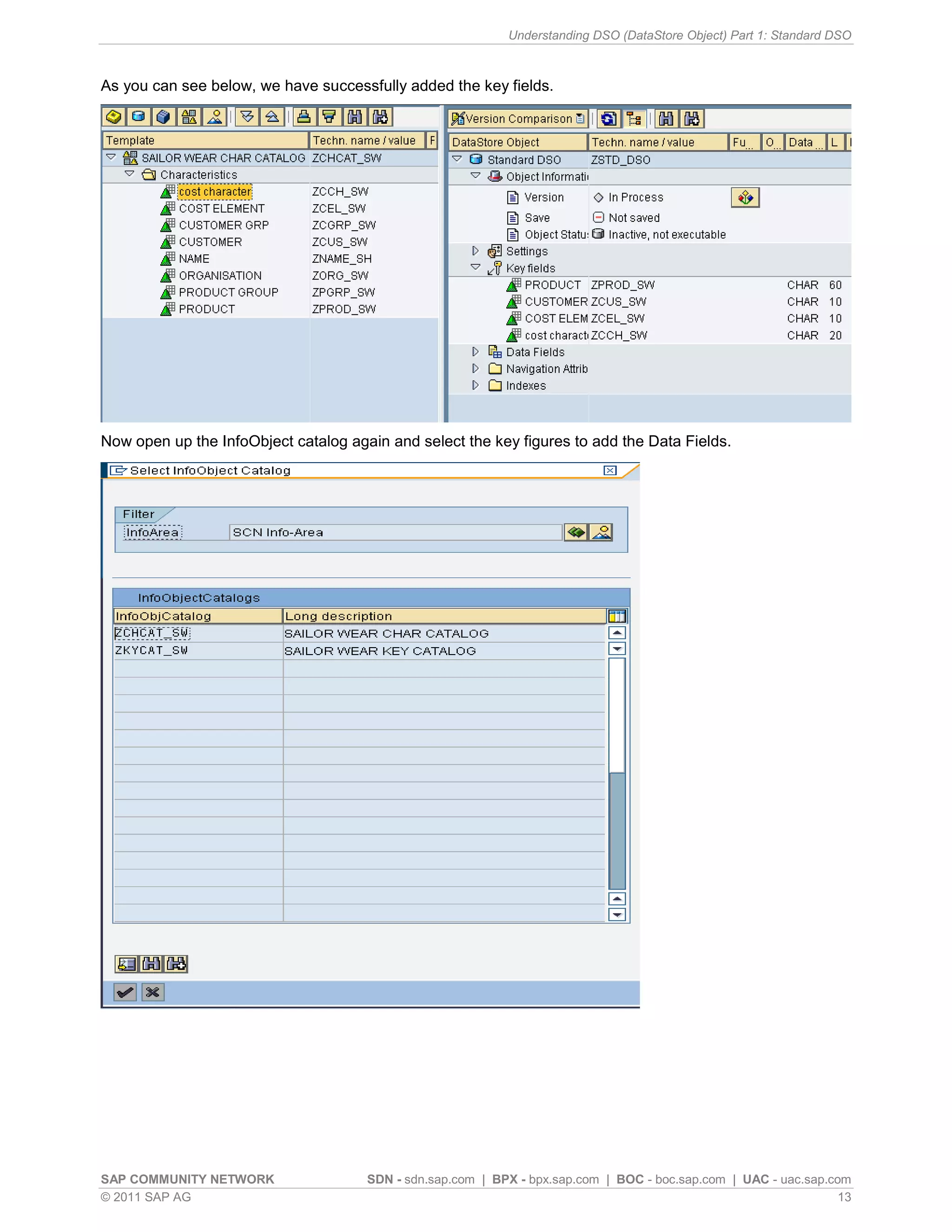Image resolution: width=952 pixels, height=1232 pixels.
Task: Confirm selection with the checkmark button
Action: tap(125, 992)
